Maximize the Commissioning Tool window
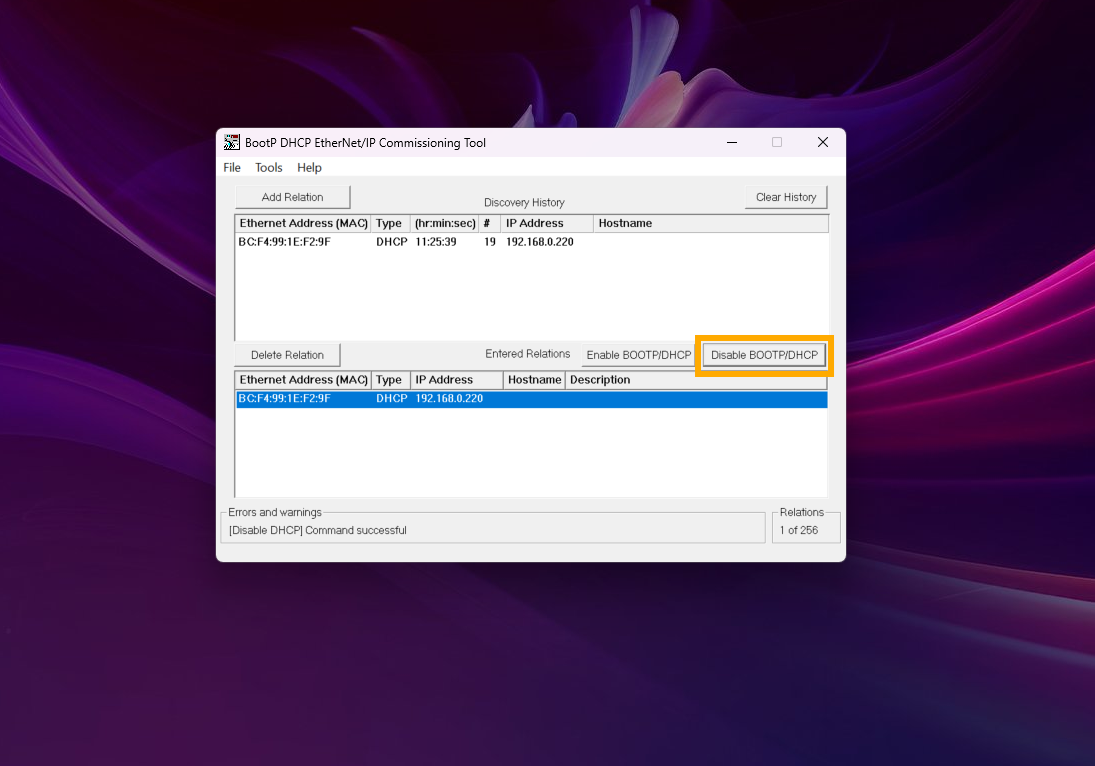 coord(777,142)
